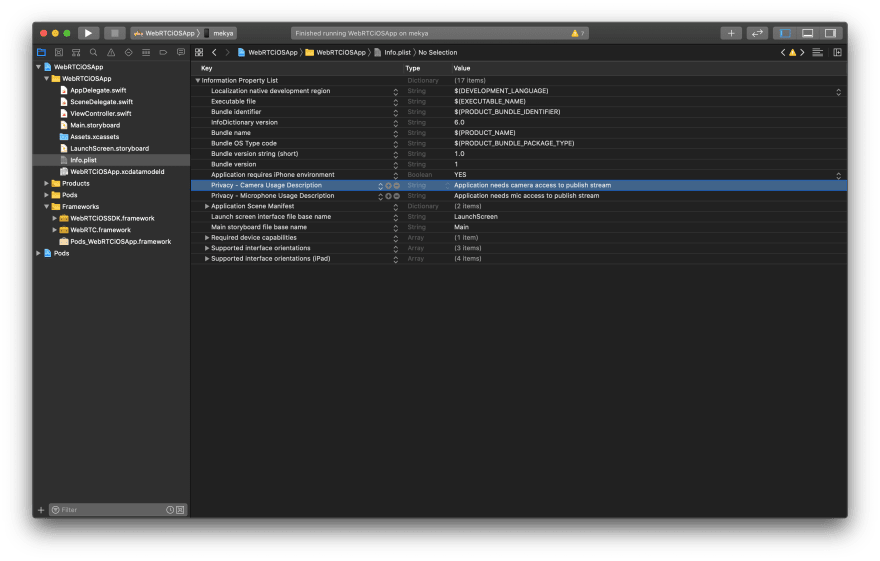Jump to previous issue in jump bar
The image size is (880, 561).
click(783, 52)
